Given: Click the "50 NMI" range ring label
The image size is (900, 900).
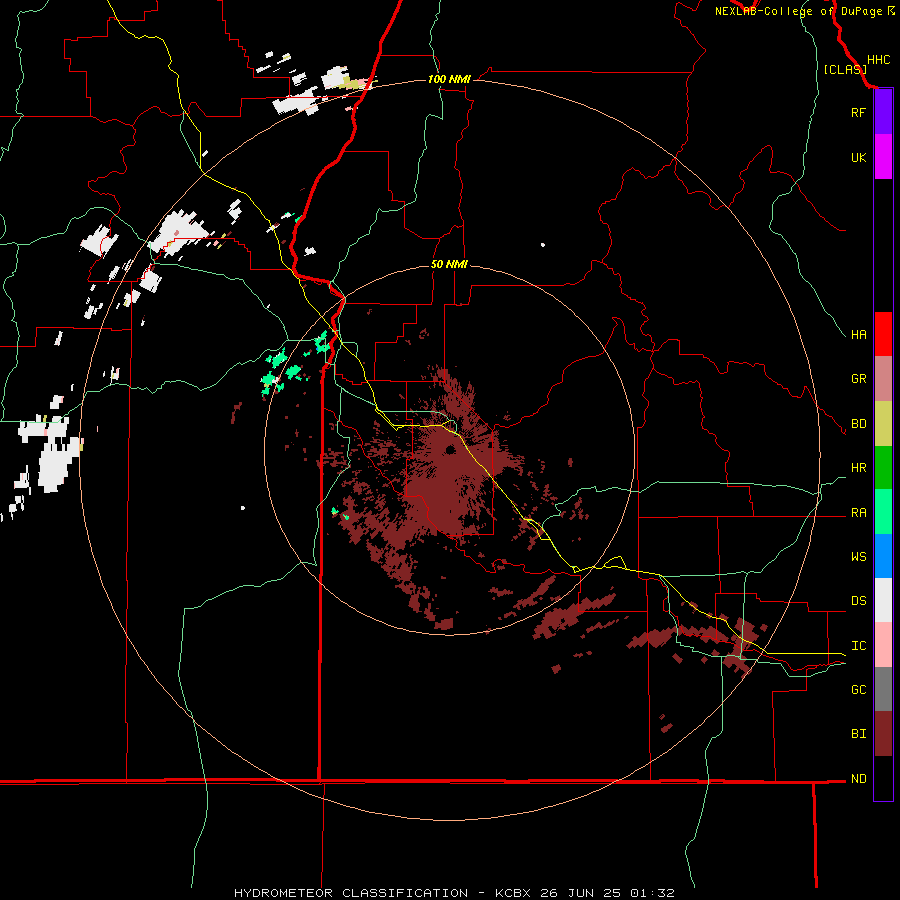Looking at the screenshot, I should pos(449,264).
